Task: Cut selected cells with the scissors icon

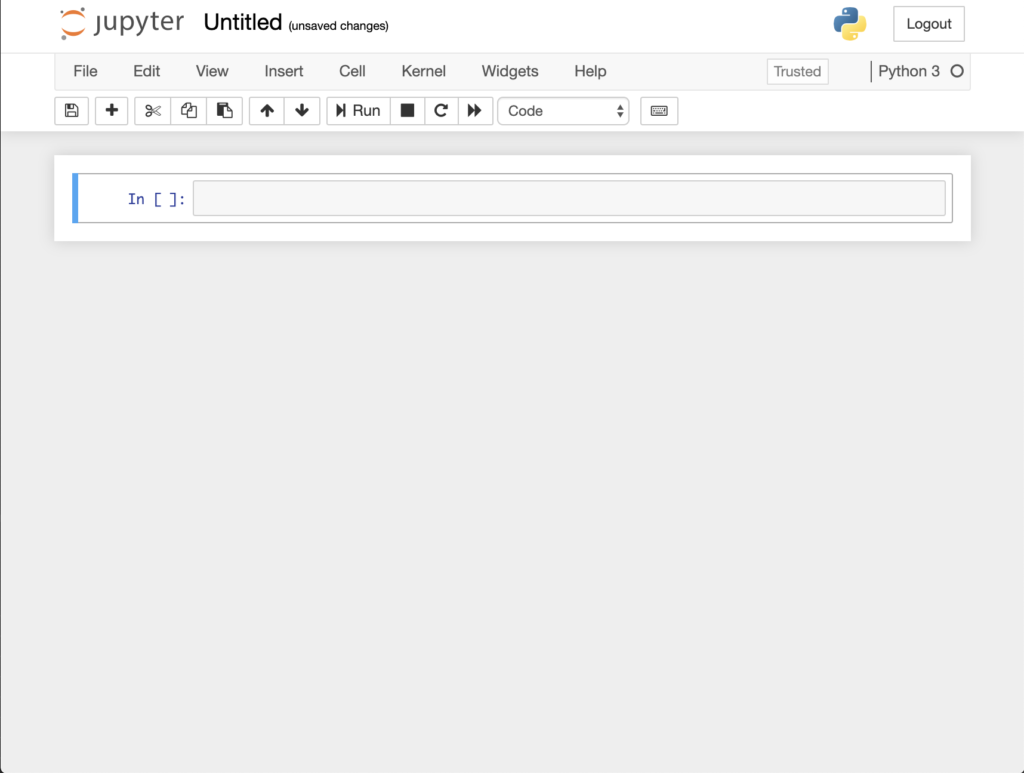Action: 153,111
